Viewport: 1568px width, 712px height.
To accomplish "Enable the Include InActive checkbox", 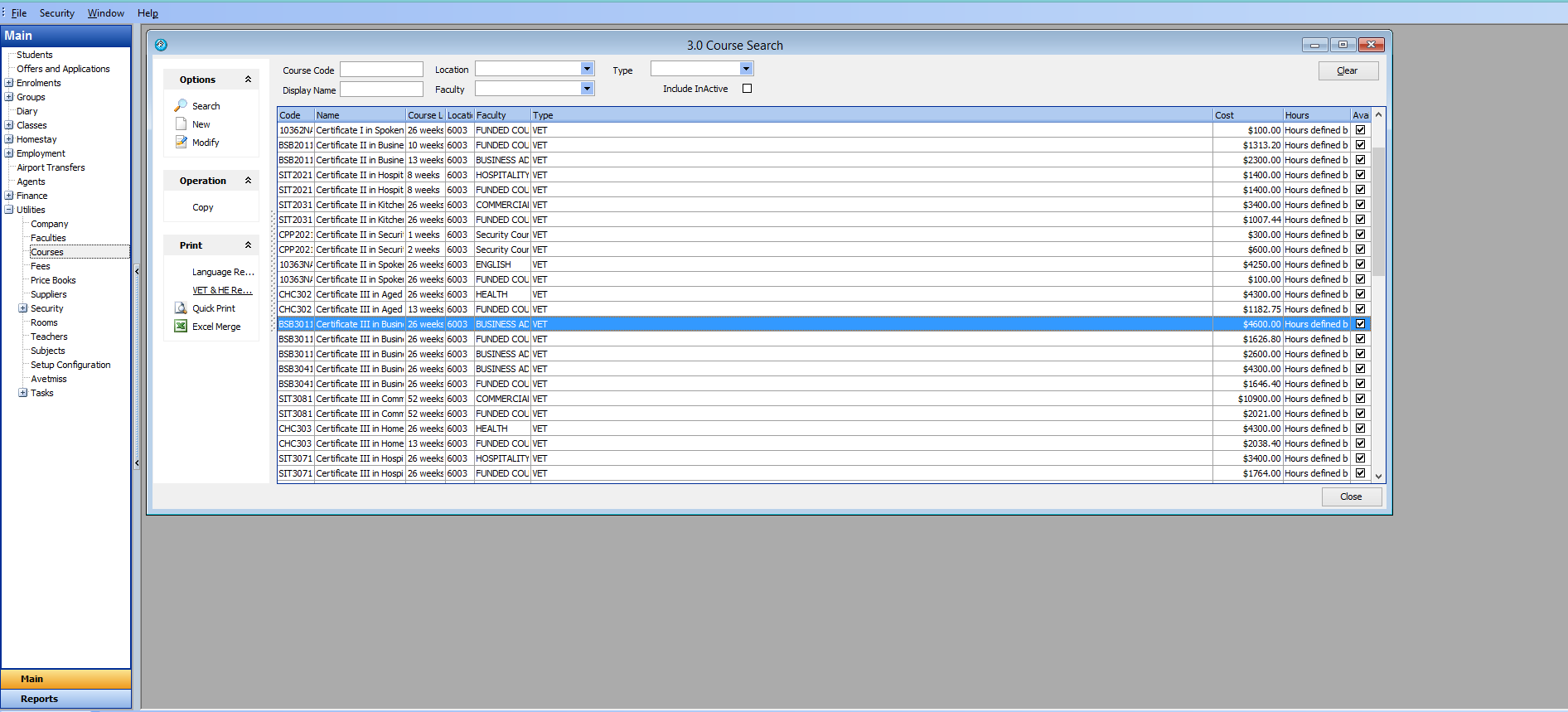I will click(x=747, y=89).
